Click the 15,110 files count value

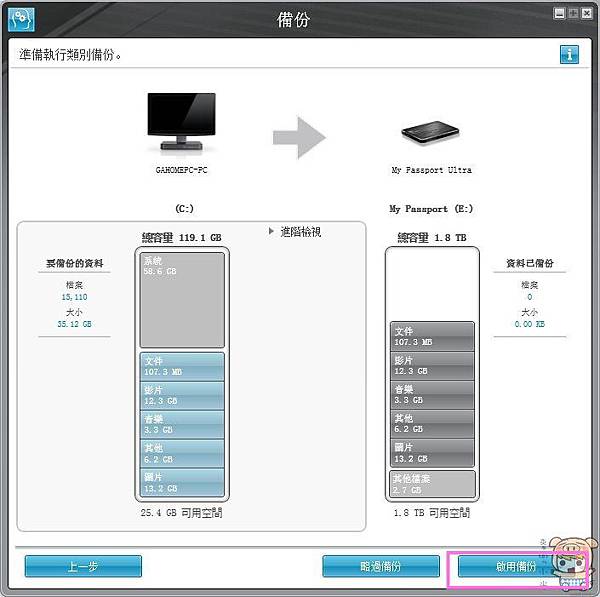click(74, 297)
